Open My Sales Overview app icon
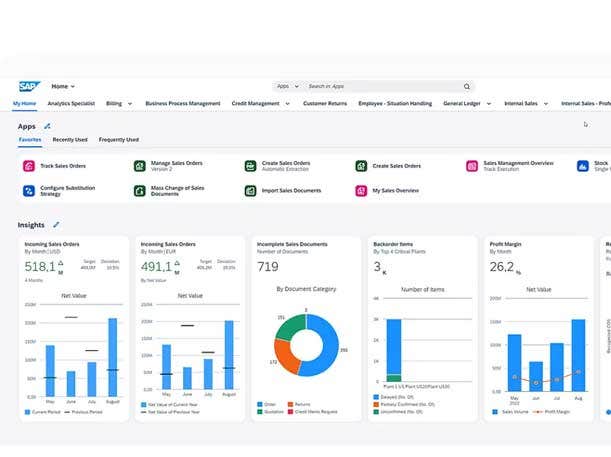Viewport: 611px width, 457px height. [x=361, y=190]
